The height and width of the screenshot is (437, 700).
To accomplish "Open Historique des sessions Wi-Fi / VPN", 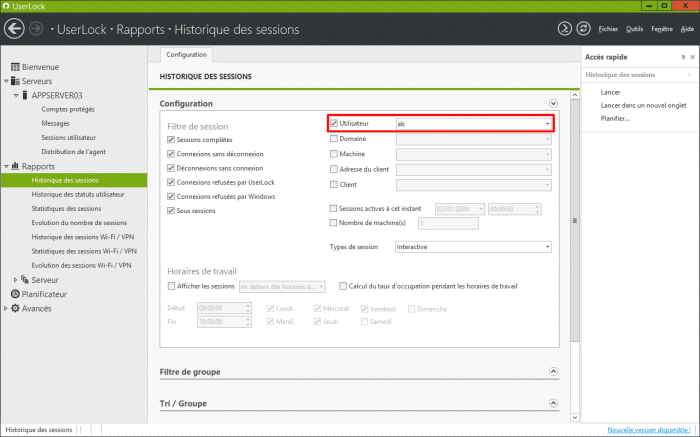I will (83, 237).
